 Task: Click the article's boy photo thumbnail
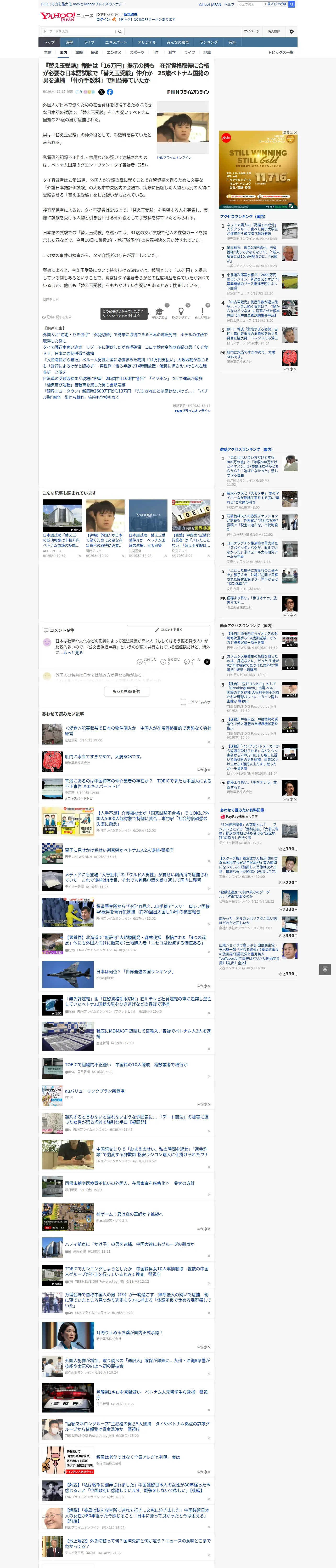coord(183,127)
